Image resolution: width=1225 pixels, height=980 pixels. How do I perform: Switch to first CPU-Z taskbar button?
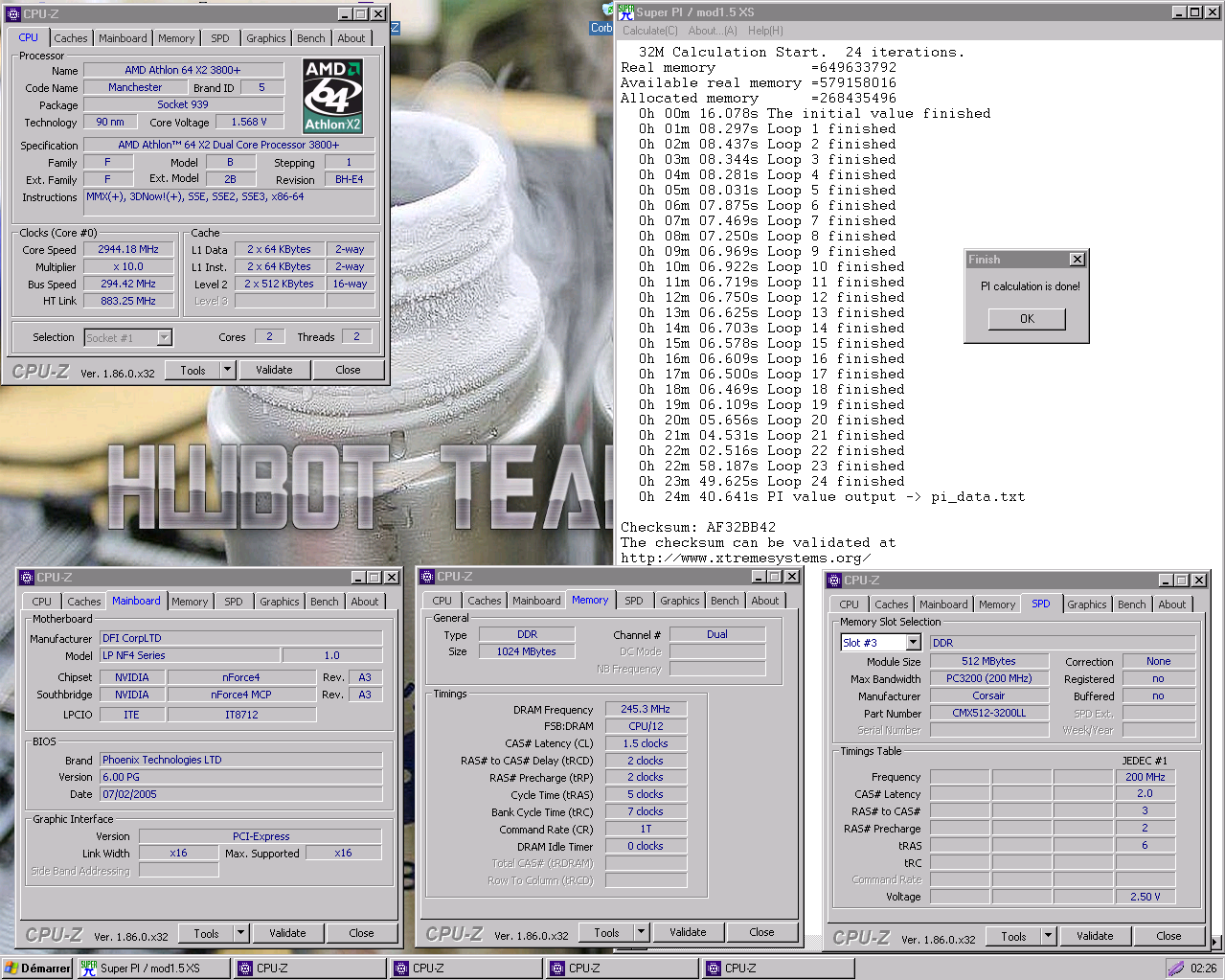pos(310,969)
